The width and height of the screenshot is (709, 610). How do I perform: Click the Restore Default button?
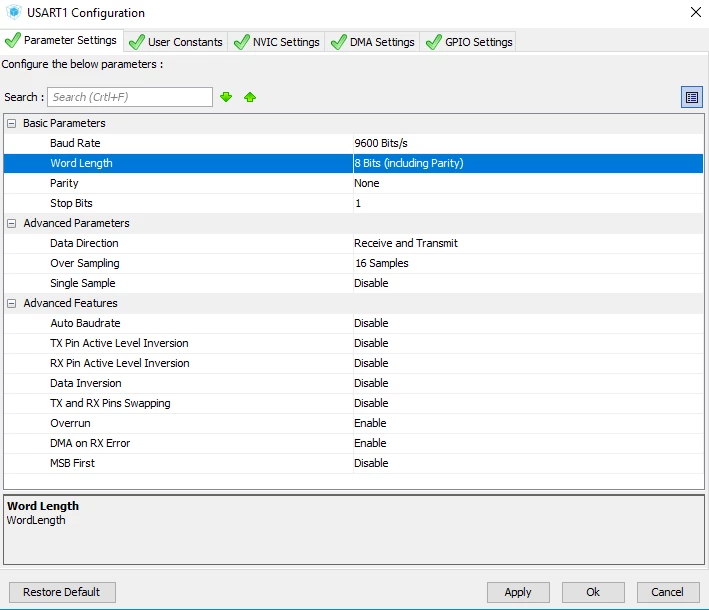[62, 592]
